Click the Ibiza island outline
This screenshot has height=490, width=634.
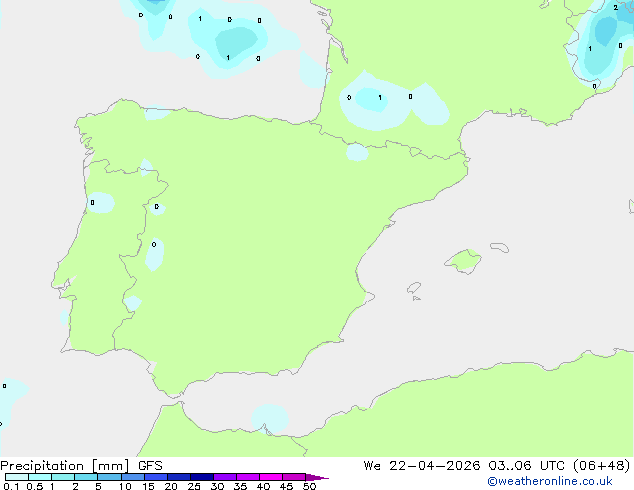click(x=414, y=288)
